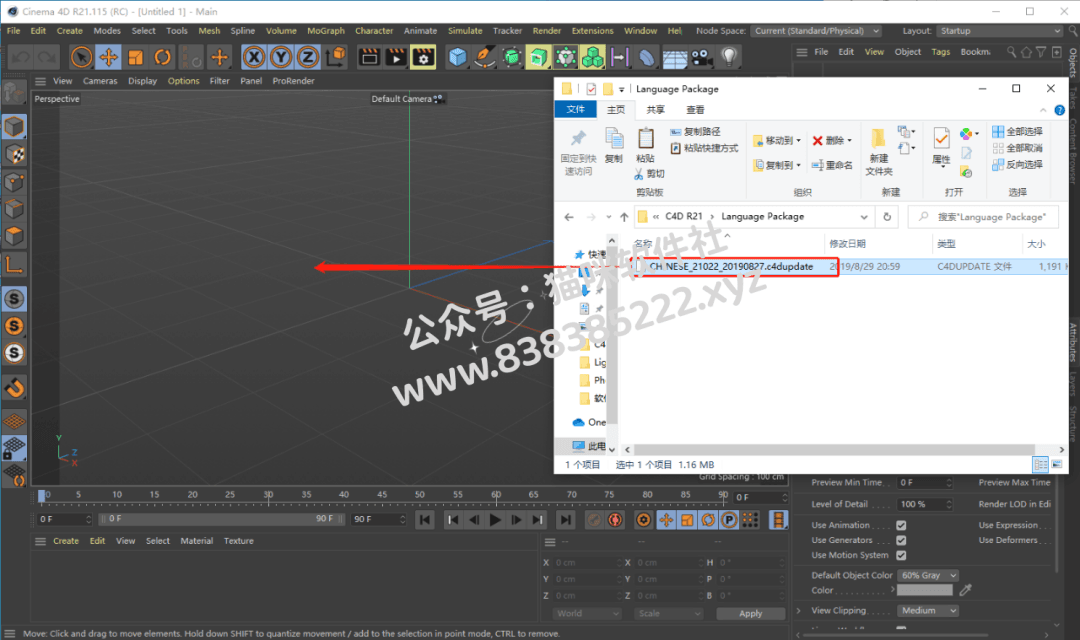1080x640 pixels.
Task: Toggle X-axis lock
Action: pyautogui.click(x=254, y=57)
